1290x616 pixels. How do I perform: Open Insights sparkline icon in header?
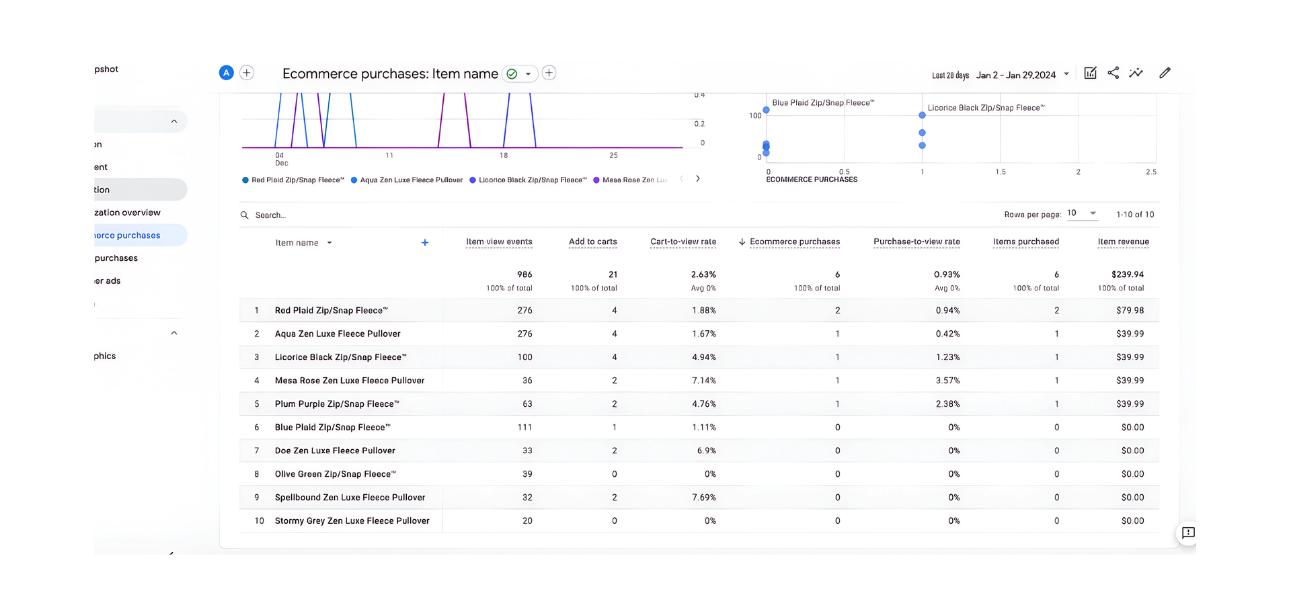tap(1136, 73)
